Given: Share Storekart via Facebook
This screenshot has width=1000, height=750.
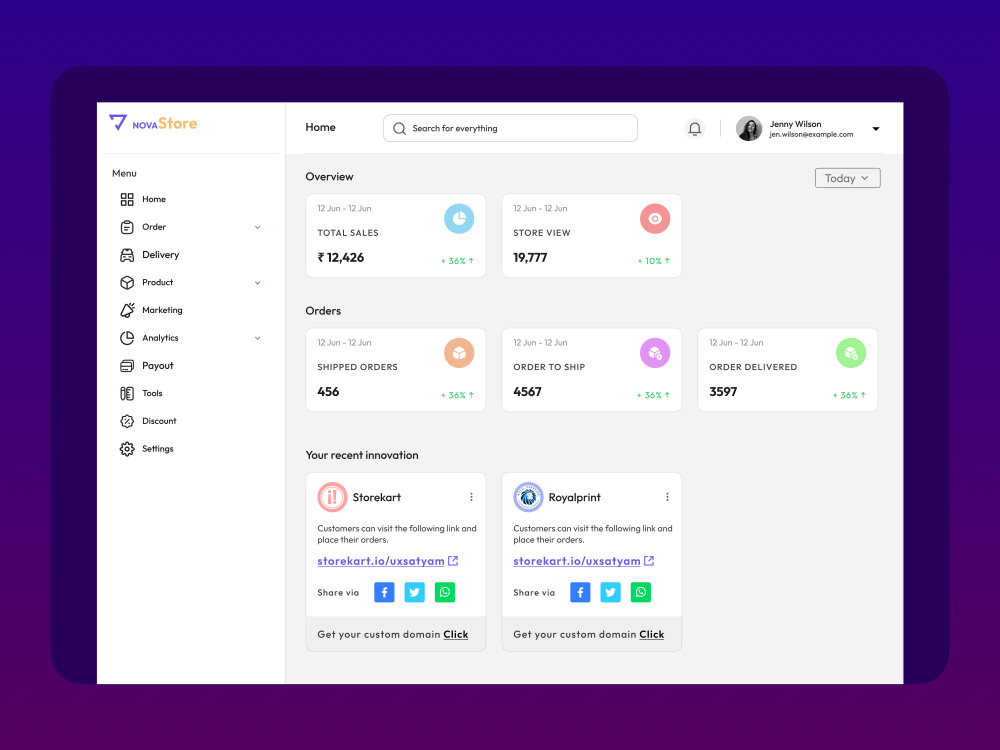Looking at the screenshot, I should click(x=384, y=592).
